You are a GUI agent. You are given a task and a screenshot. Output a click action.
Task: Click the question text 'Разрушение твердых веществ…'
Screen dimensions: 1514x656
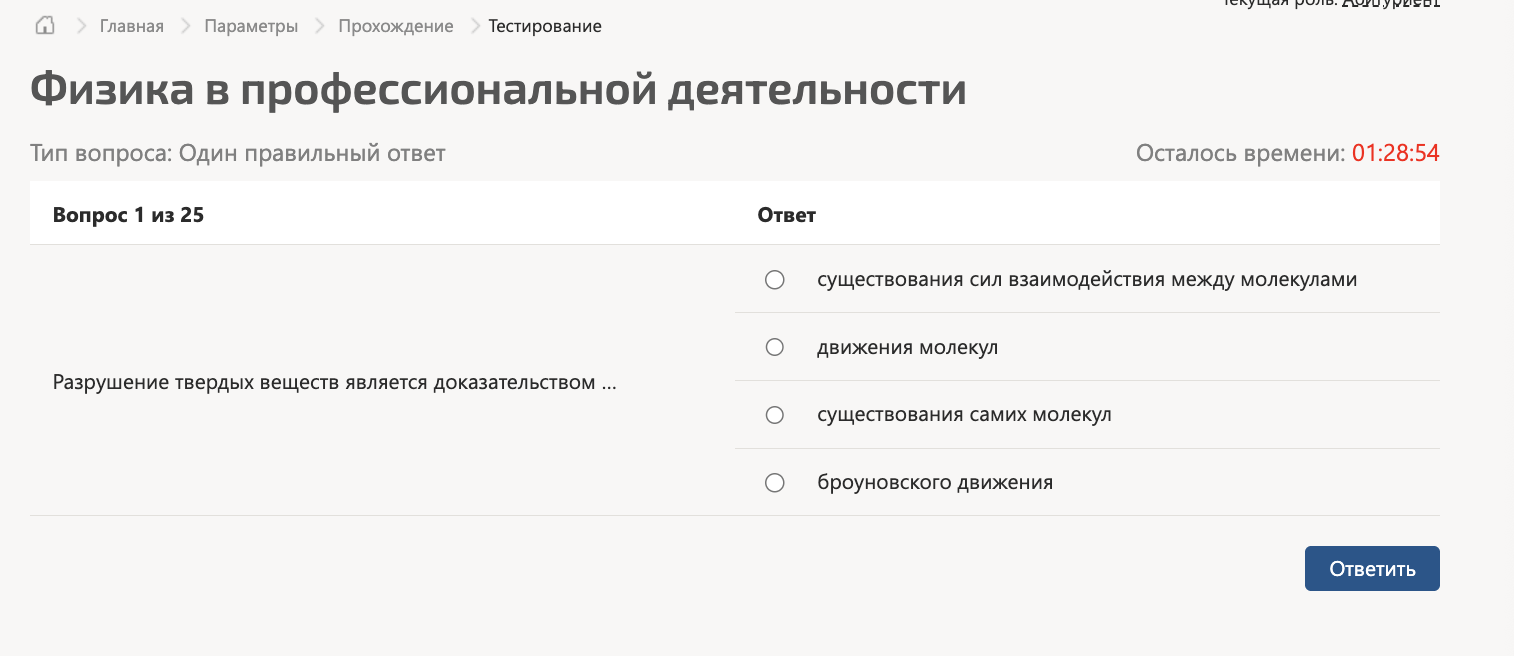334,382
